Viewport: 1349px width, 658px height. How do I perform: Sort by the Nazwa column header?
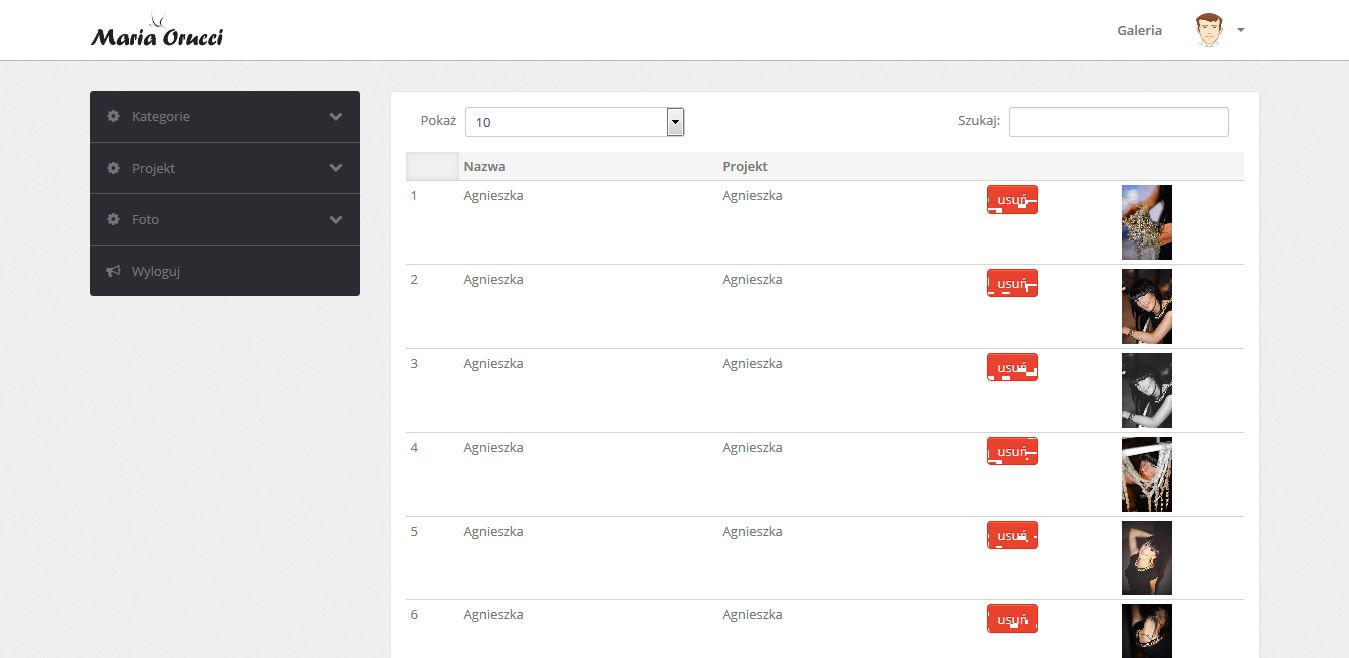coord(588,166)
